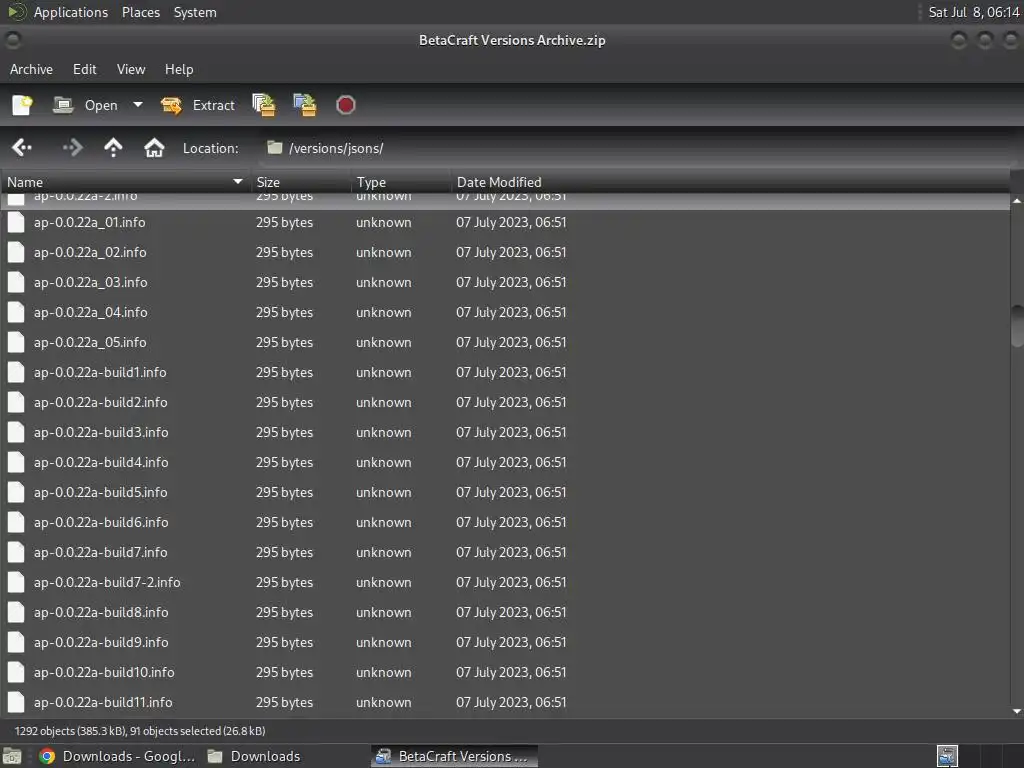
Task: Click the scrollbar down arrow
Action: [x=1017, y=711]
